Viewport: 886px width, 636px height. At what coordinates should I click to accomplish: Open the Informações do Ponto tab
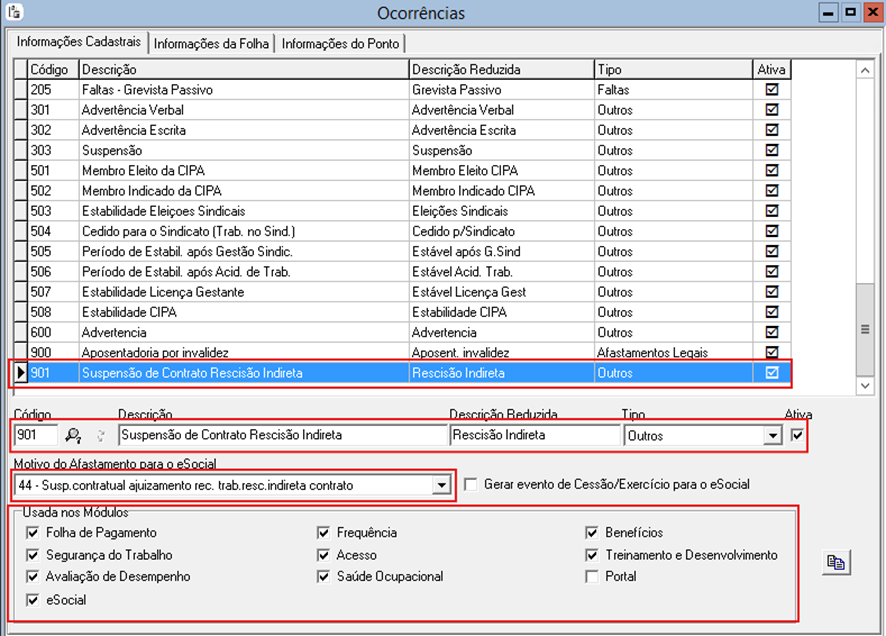pyautogui.click(x=340, y=44)
